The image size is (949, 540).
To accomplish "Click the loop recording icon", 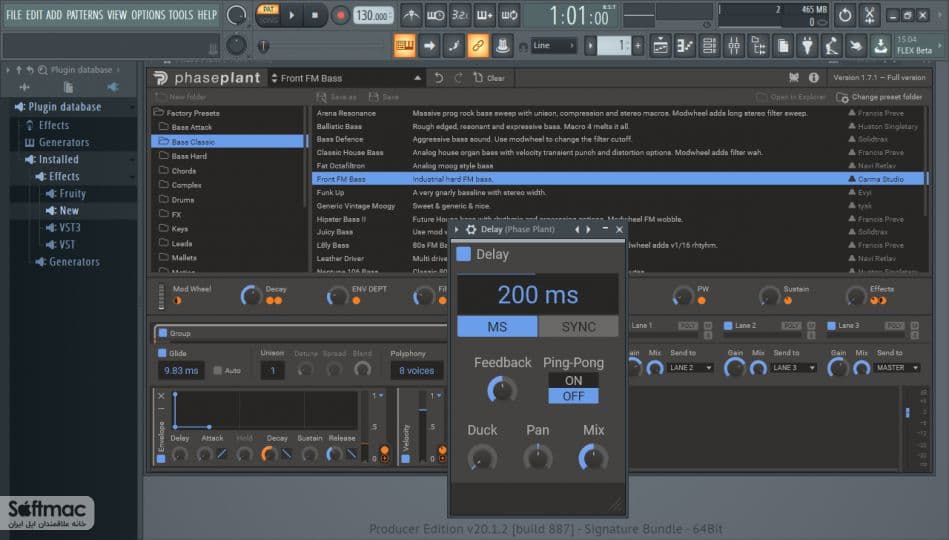I will tap(509, 15).
